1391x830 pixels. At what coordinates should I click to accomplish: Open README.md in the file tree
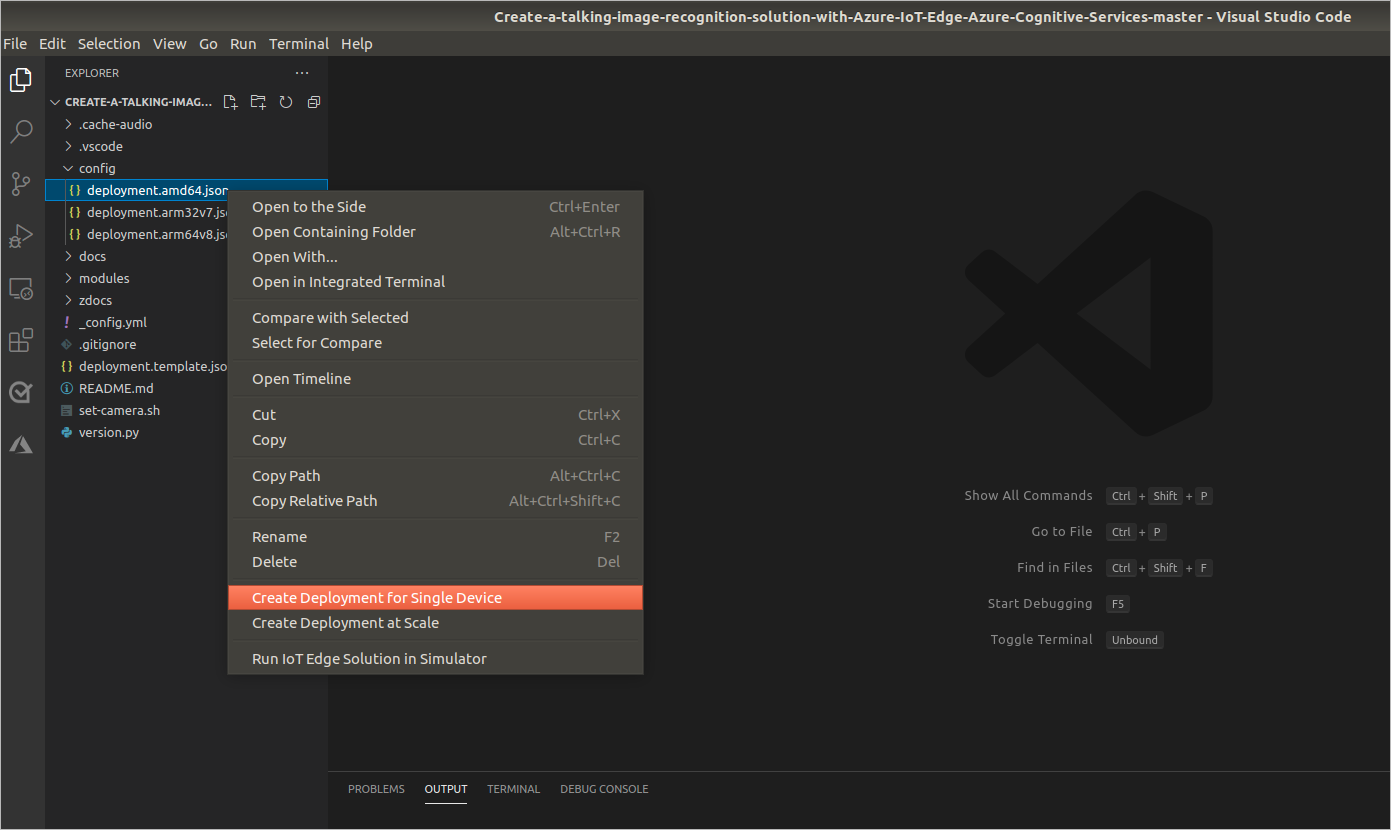(x=116, y=388)
